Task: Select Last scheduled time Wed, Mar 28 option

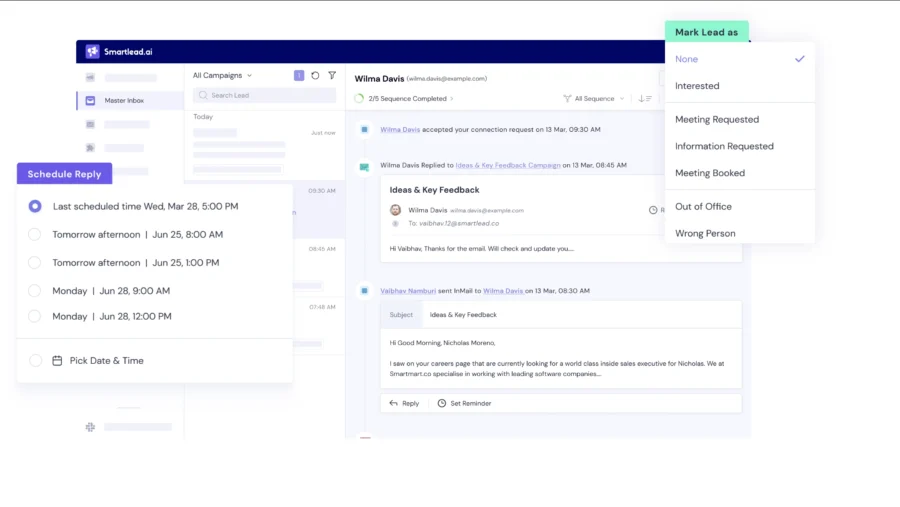Action: tap(35, 206)
